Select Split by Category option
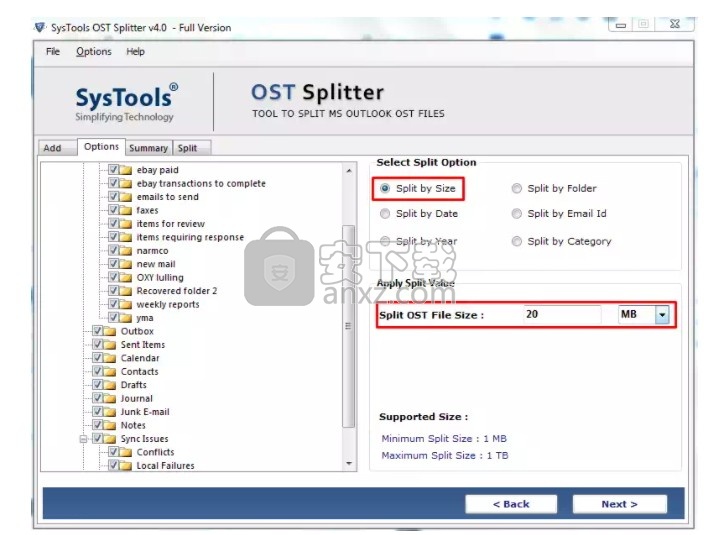Screen dimensions: 704x535 517,241
